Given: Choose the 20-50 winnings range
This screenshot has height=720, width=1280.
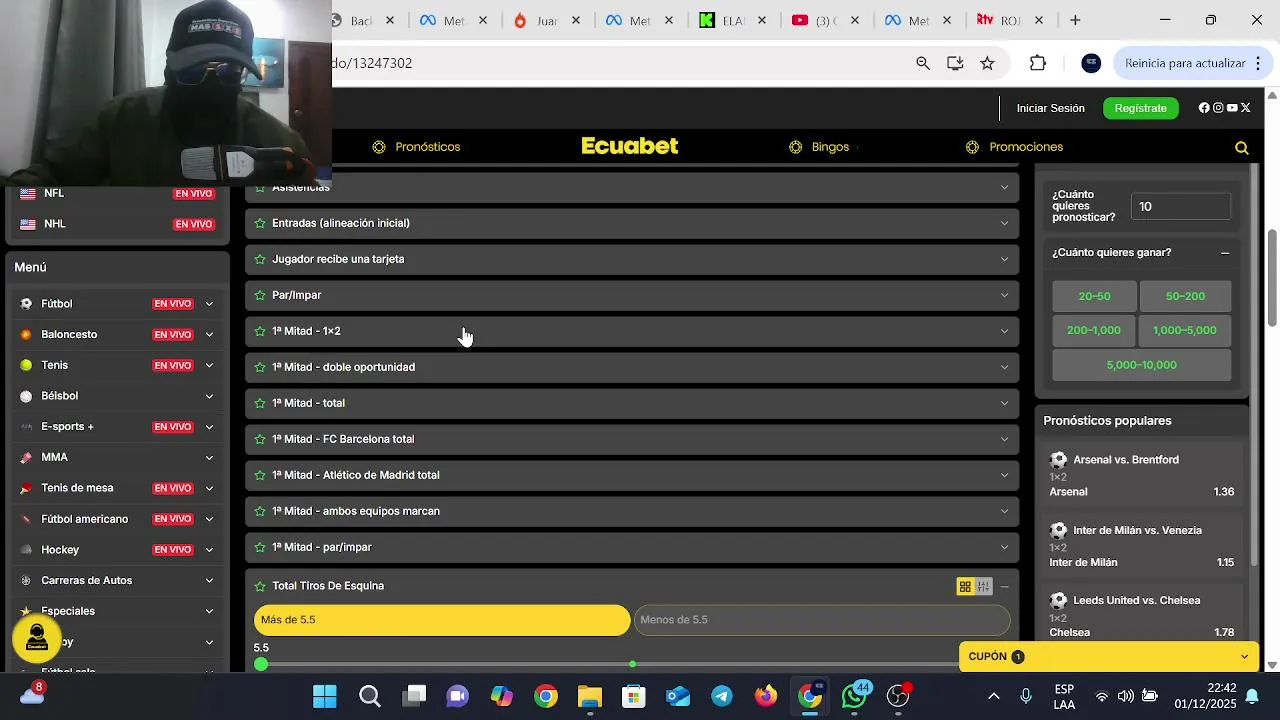Looking at the screenshot, I should [x=1094, y=296].
